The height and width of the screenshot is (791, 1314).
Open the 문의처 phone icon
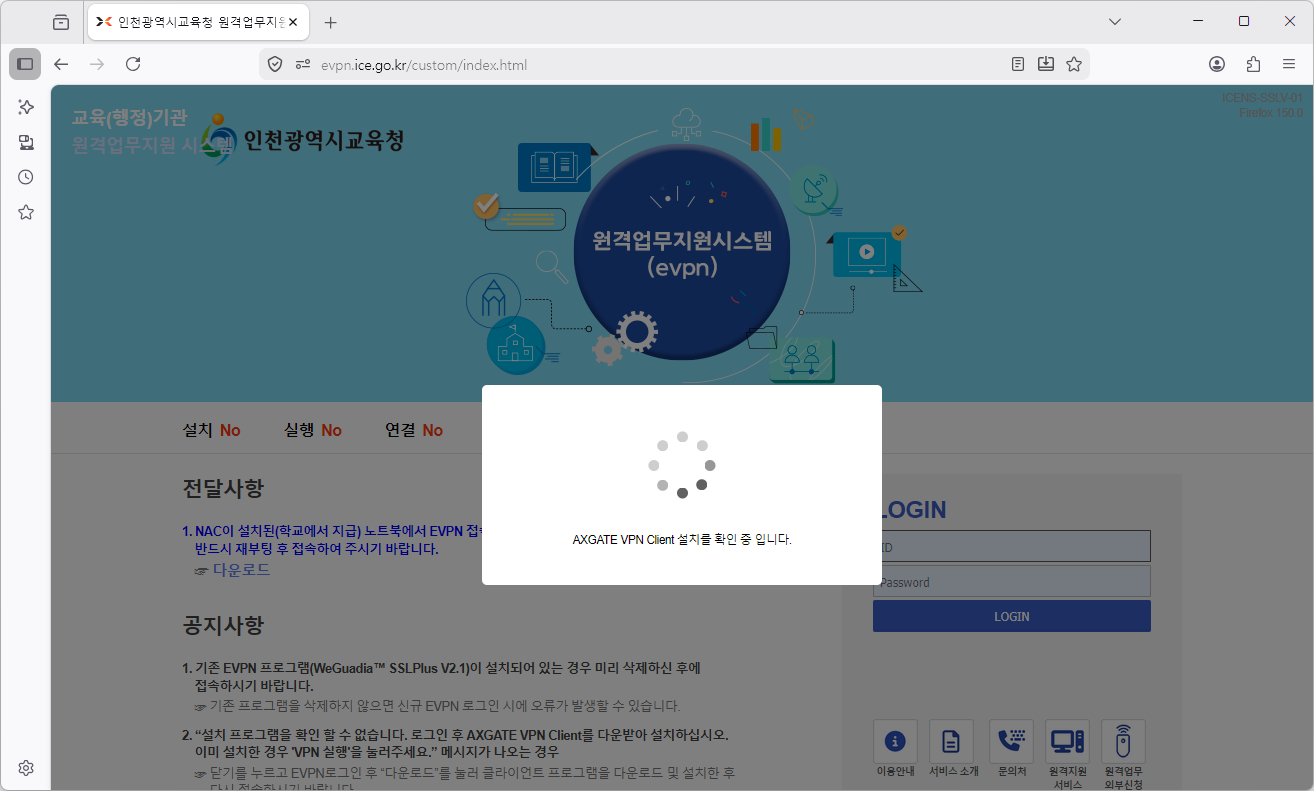pyautogui.click(x=1011, y=750)
